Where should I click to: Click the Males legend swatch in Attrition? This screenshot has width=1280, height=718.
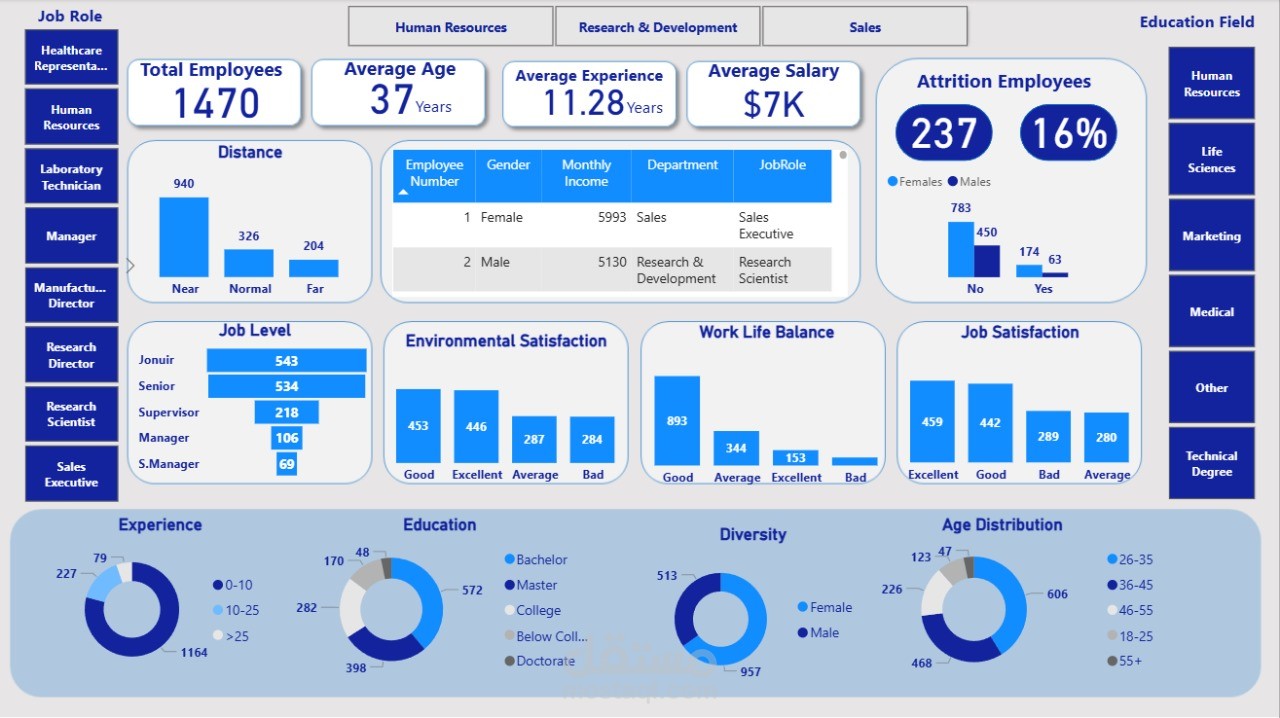(x=952, y=181)
